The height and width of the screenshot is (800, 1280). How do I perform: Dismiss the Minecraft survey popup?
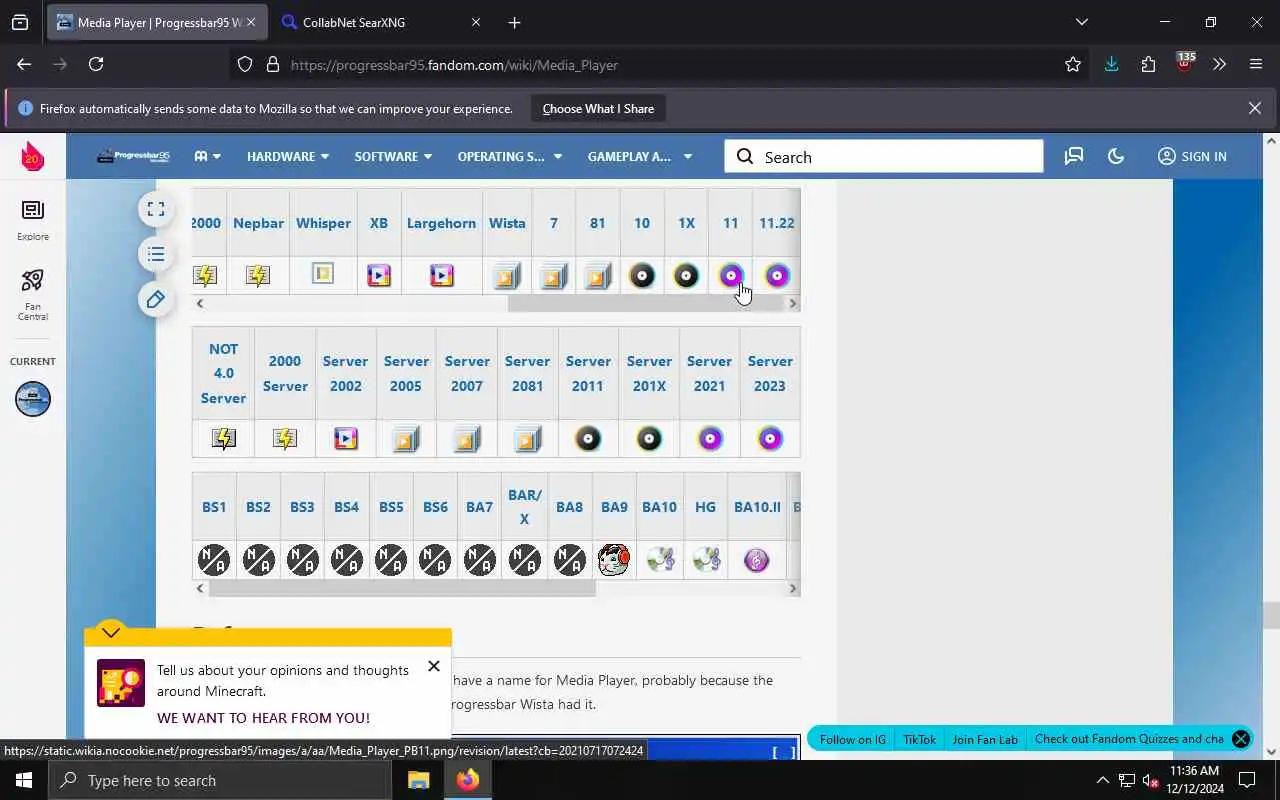[434, 666]
